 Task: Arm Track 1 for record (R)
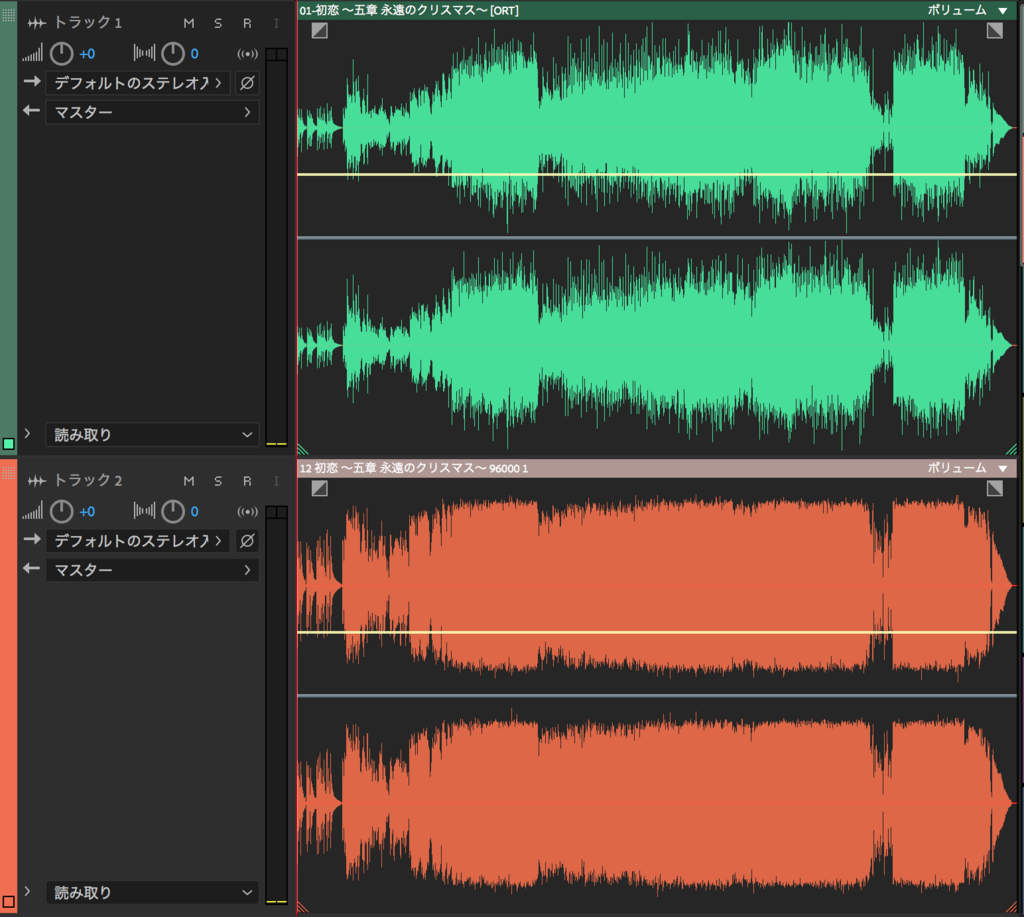pos(247,24)
